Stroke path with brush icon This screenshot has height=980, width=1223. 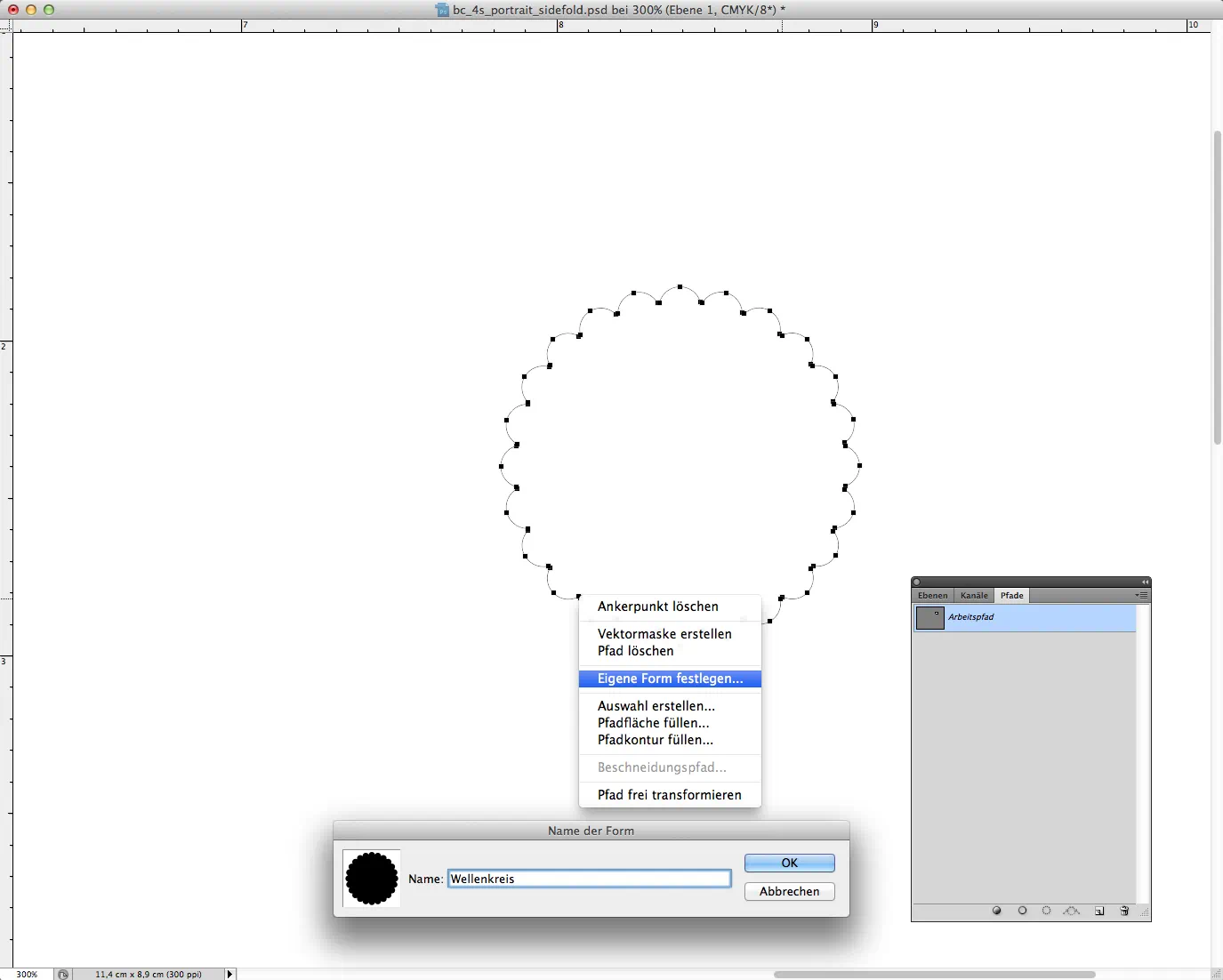[1023, 911]
